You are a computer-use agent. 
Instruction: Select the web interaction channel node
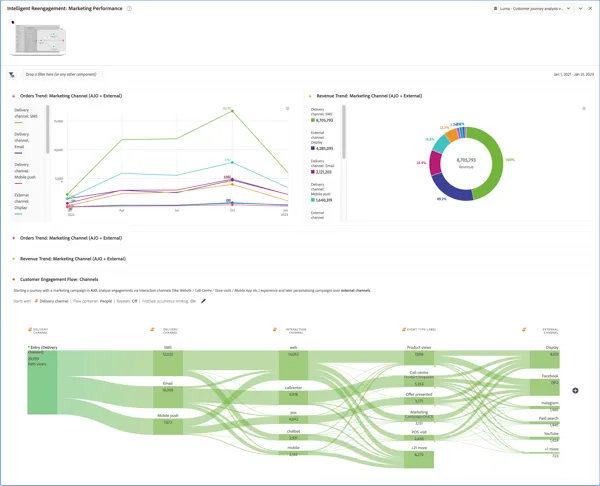tap(293, 365)
